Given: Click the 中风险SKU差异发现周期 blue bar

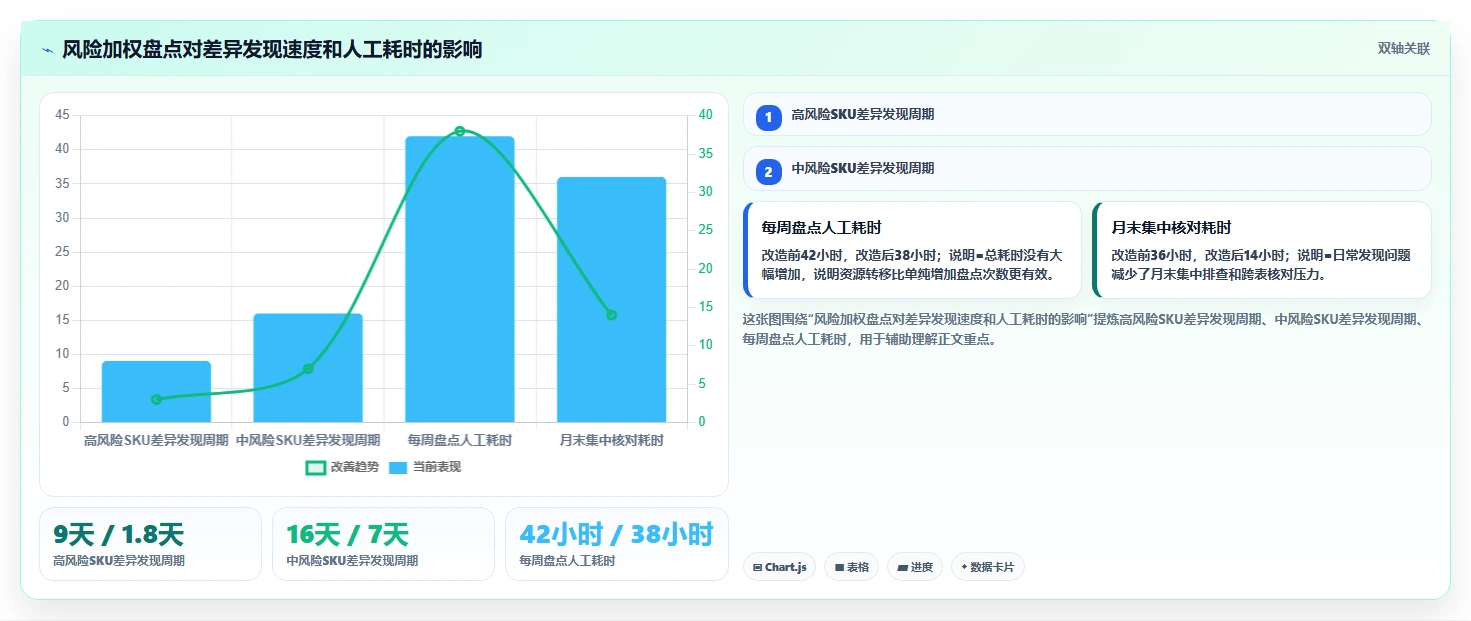Looking at the screenshot, I should pyautogui.click(x=308, y=367).
